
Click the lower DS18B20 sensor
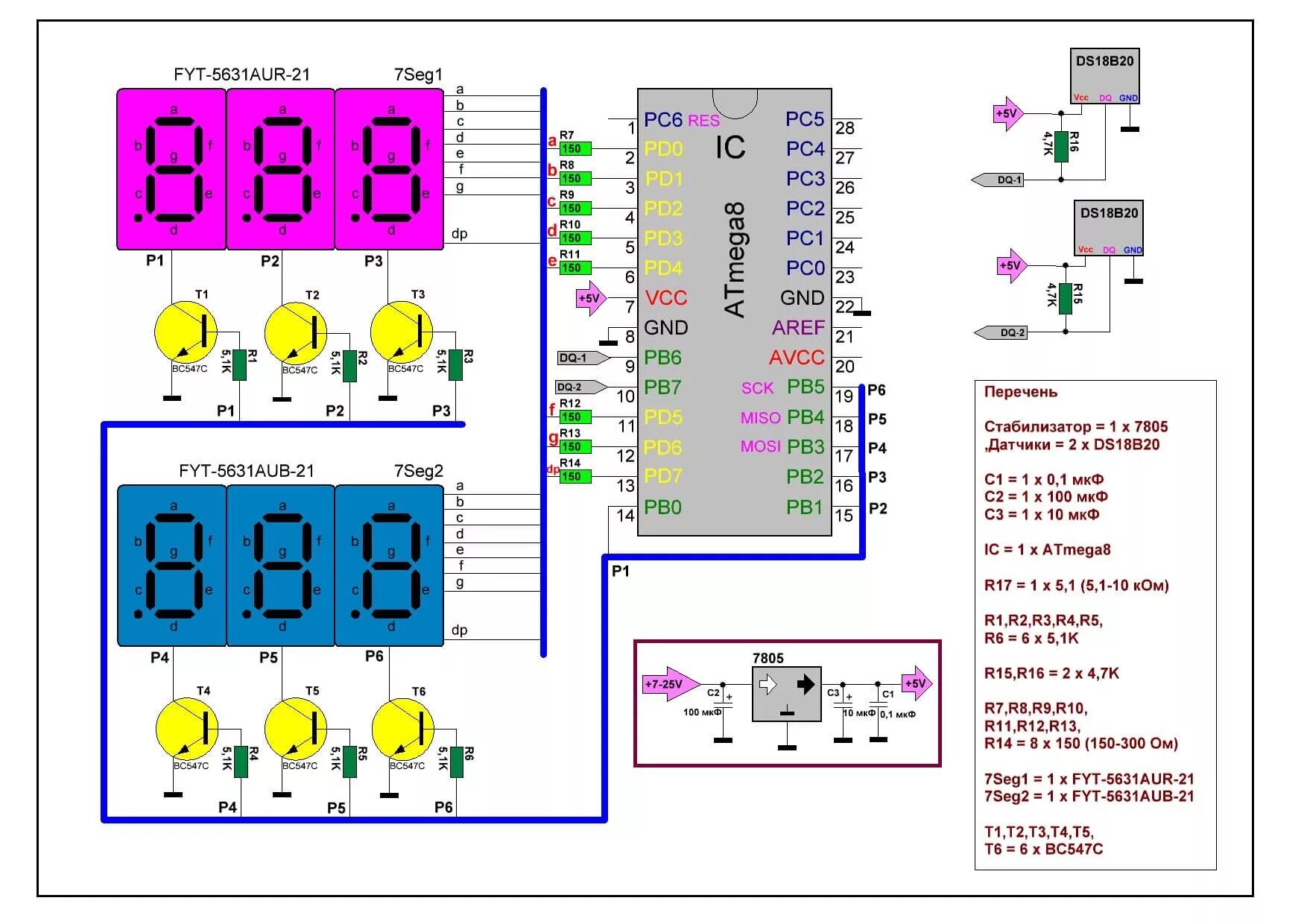pyautogui.click(x=1109, y=228)
